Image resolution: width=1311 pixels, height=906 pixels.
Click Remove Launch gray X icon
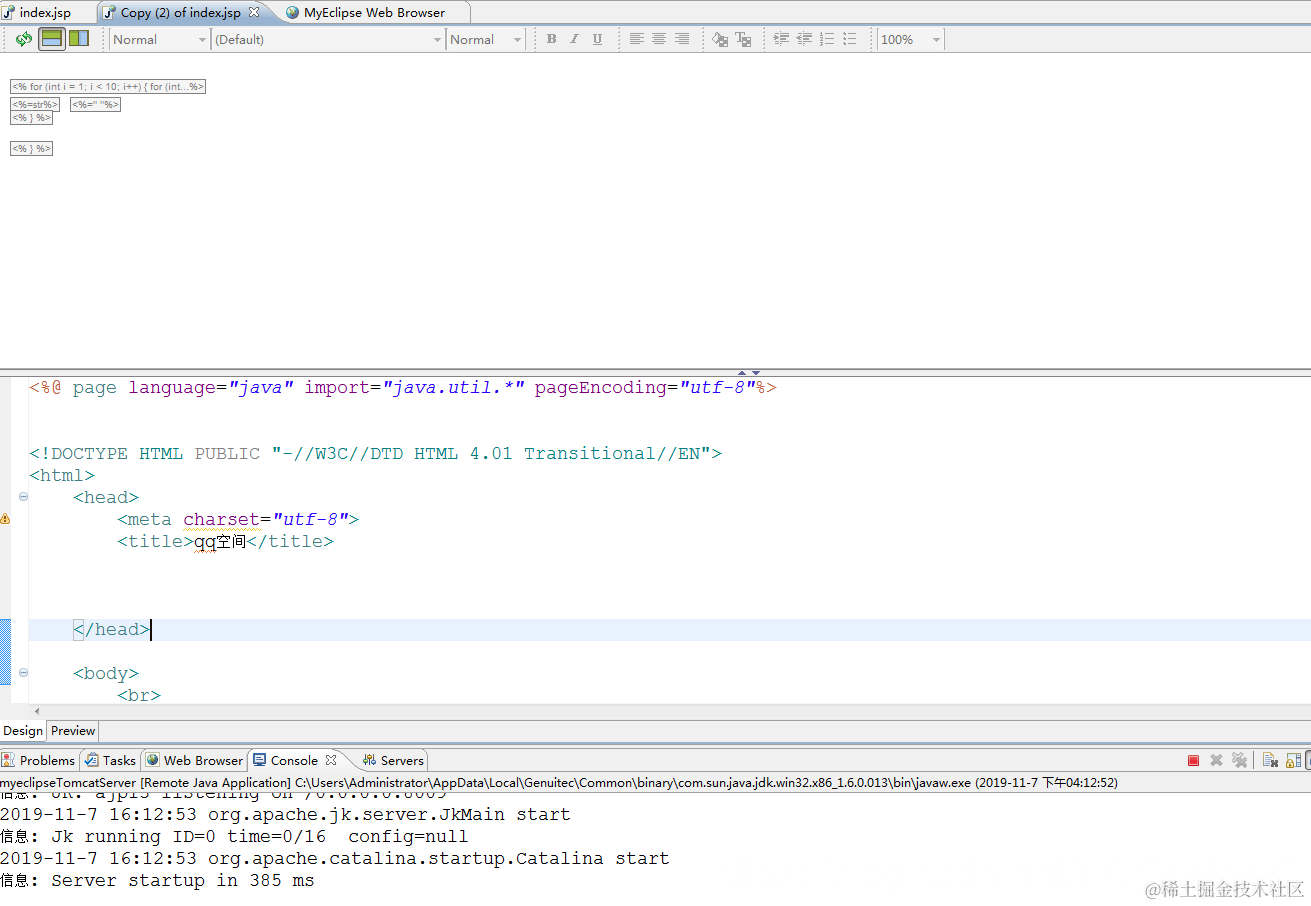coord(1216,760)
